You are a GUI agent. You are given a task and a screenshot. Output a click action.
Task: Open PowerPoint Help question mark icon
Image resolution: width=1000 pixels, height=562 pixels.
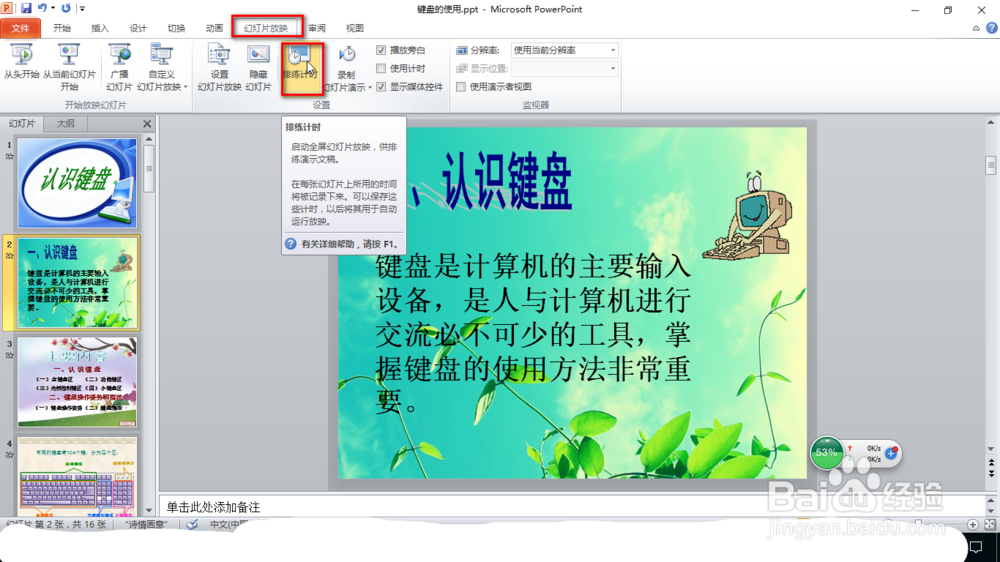pyautogui.click(x=992, y=28)
